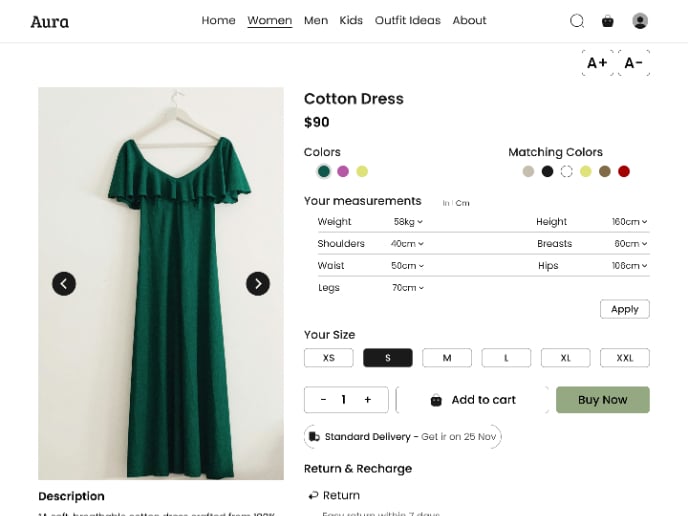
Task: Select size M
Action: point(447,358)
